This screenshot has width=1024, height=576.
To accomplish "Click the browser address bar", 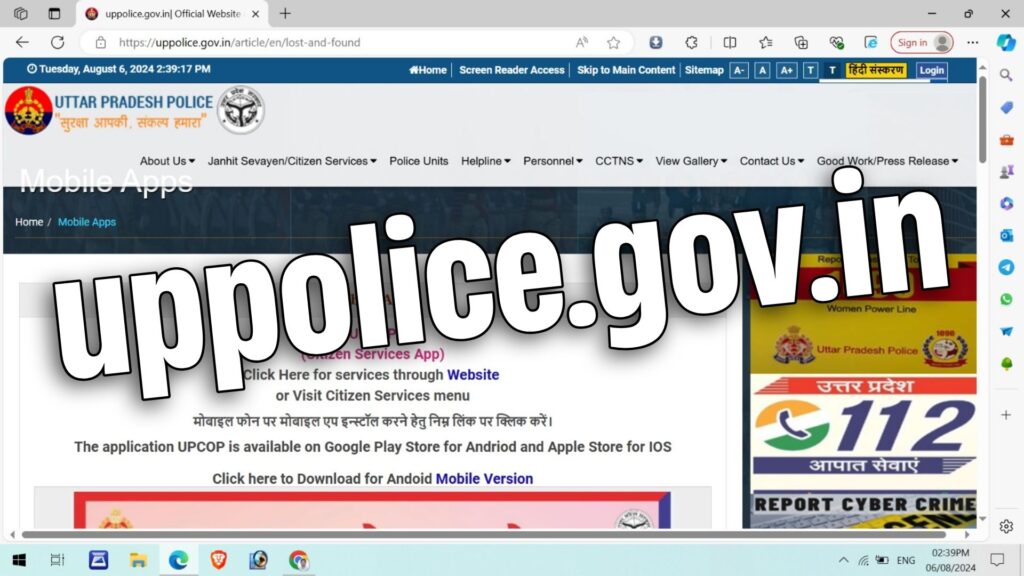I will pyautogui.click(x=340, y=42).
